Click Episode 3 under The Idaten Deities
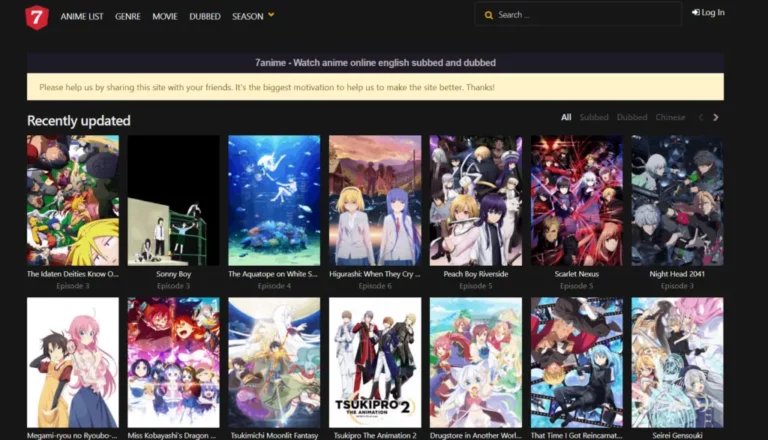 click(73, 286)
